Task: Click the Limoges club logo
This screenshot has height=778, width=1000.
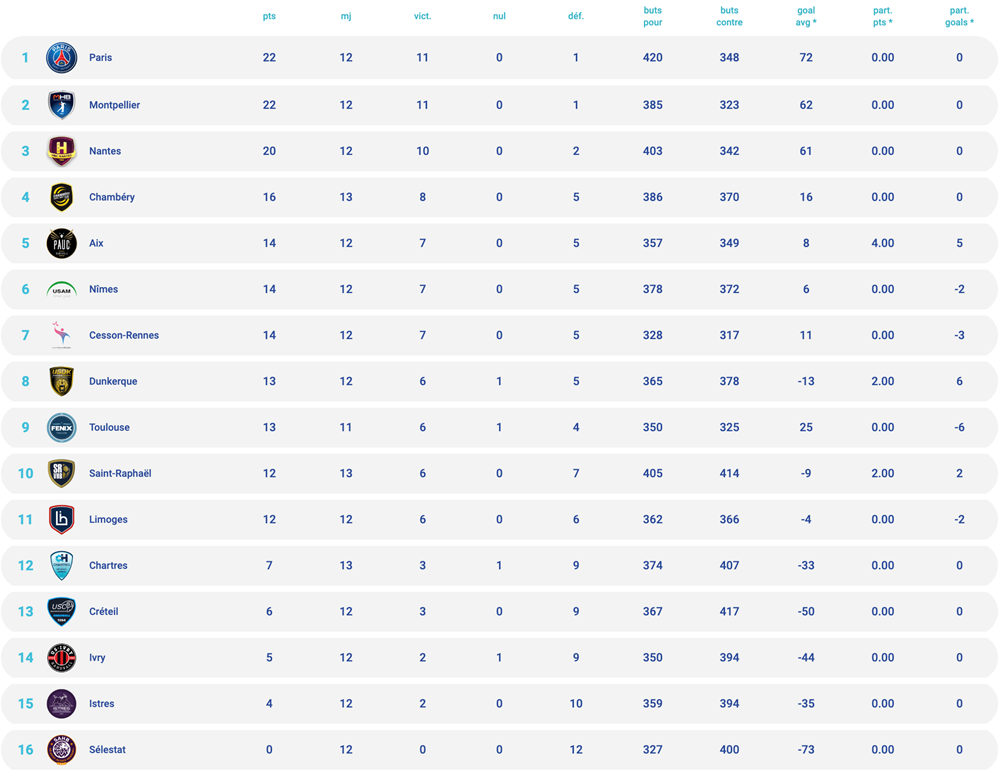Action: tap(62, 519)
